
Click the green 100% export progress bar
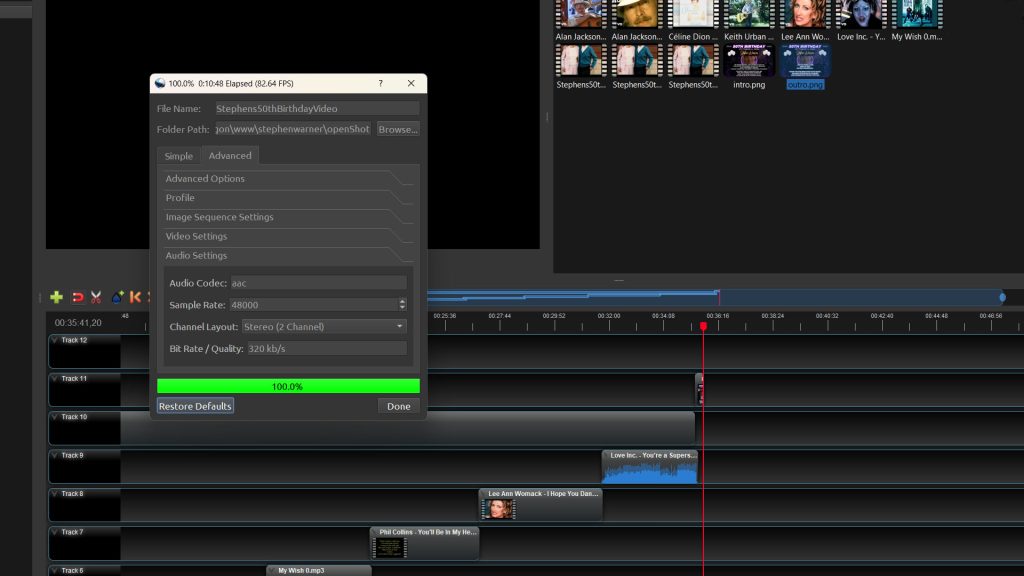(288, 385)
